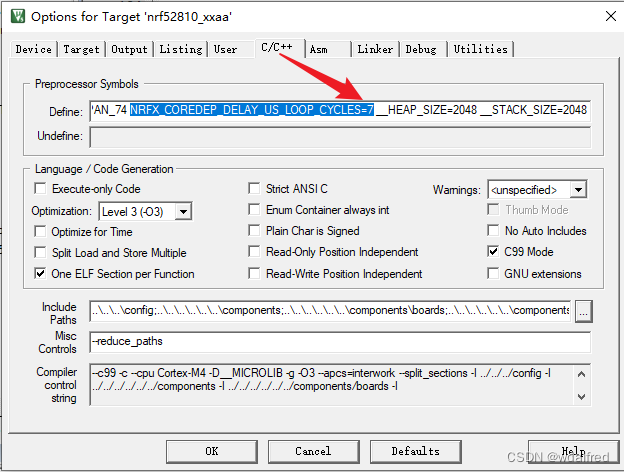Enable Strict ANSI C checkbox
Image resolution: width=624 pixels, height=472 pixels.
pos(254,188)
